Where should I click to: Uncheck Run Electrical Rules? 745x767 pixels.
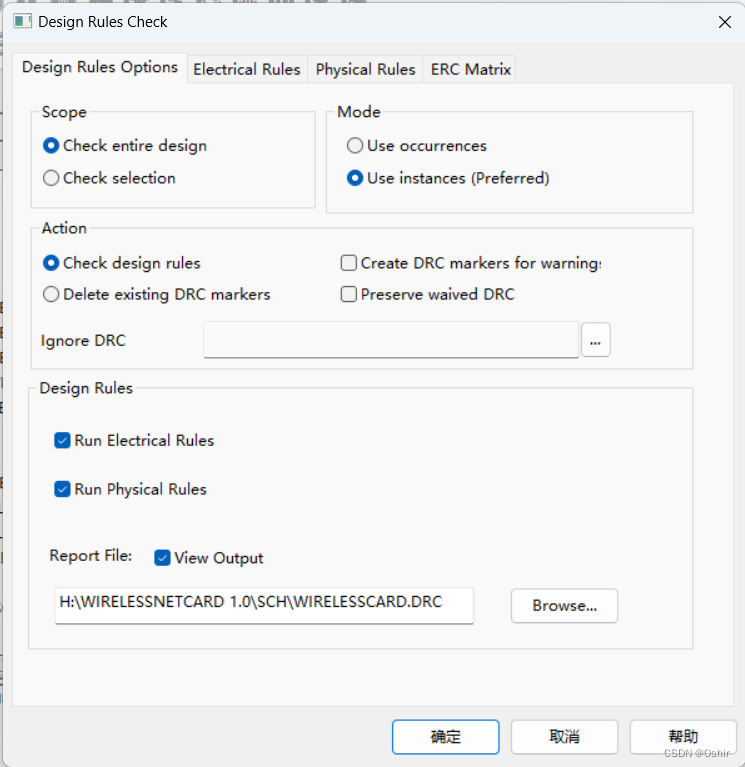tap(63, 440)
